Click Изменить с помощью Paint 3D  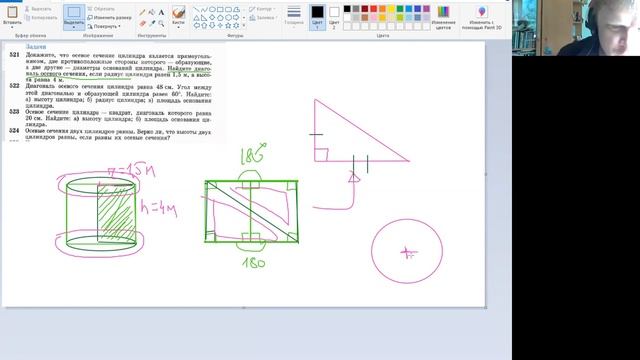[482, 18]
